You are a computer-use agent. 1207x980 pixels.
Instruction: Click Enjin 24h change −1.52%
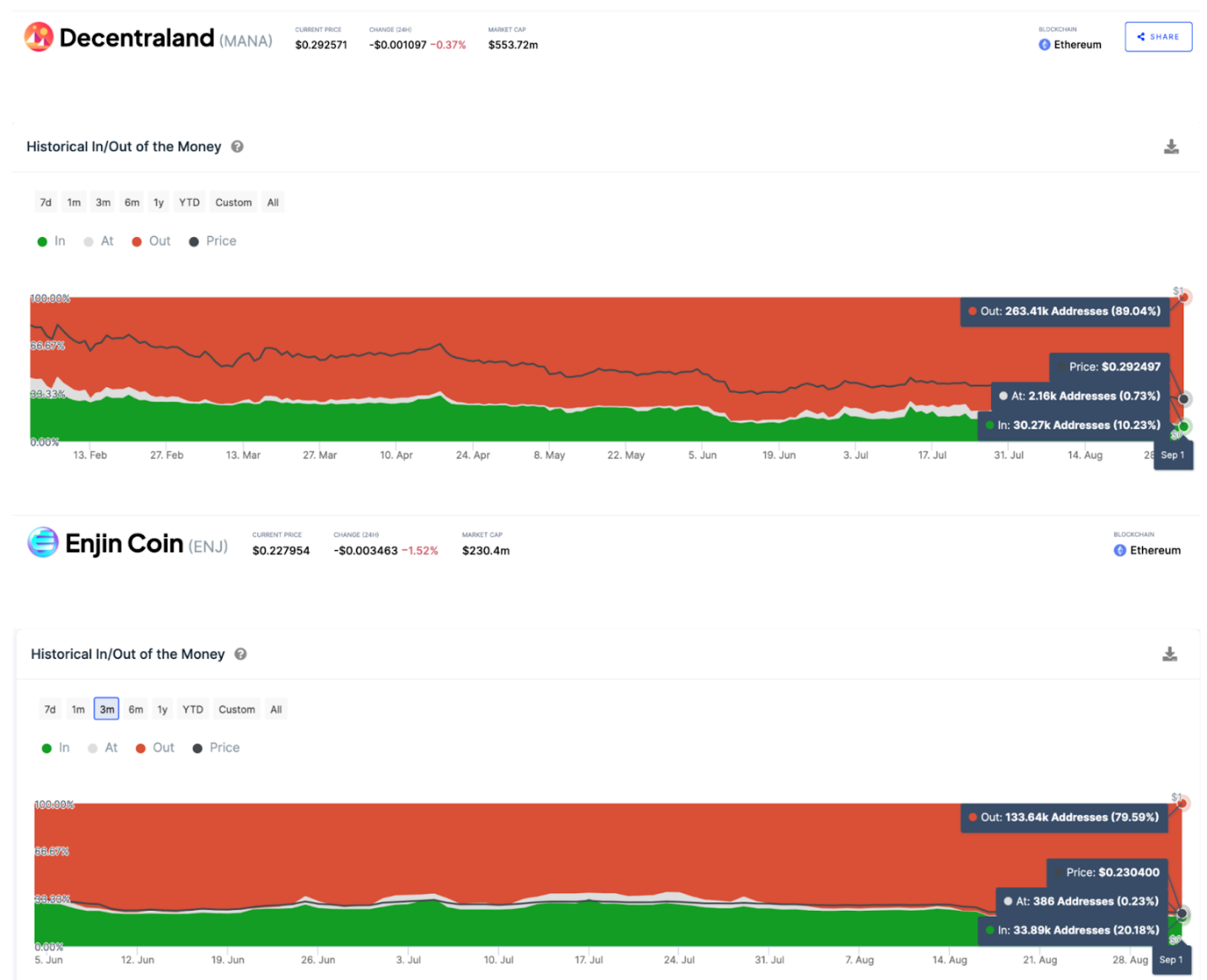[419, 551]
